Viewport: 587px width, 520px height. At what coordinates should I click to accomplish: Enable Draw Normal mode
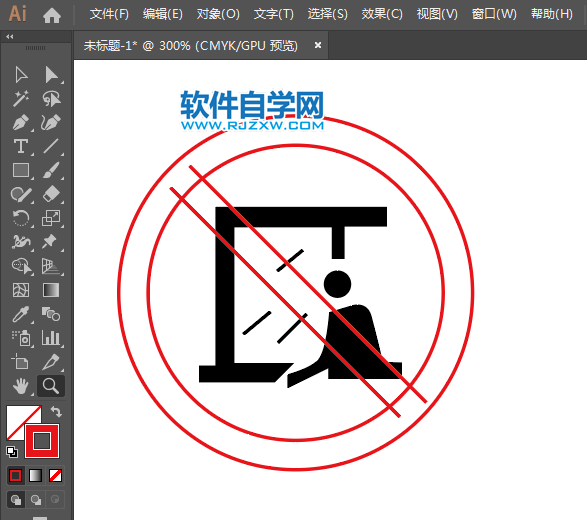coord(16,500)
